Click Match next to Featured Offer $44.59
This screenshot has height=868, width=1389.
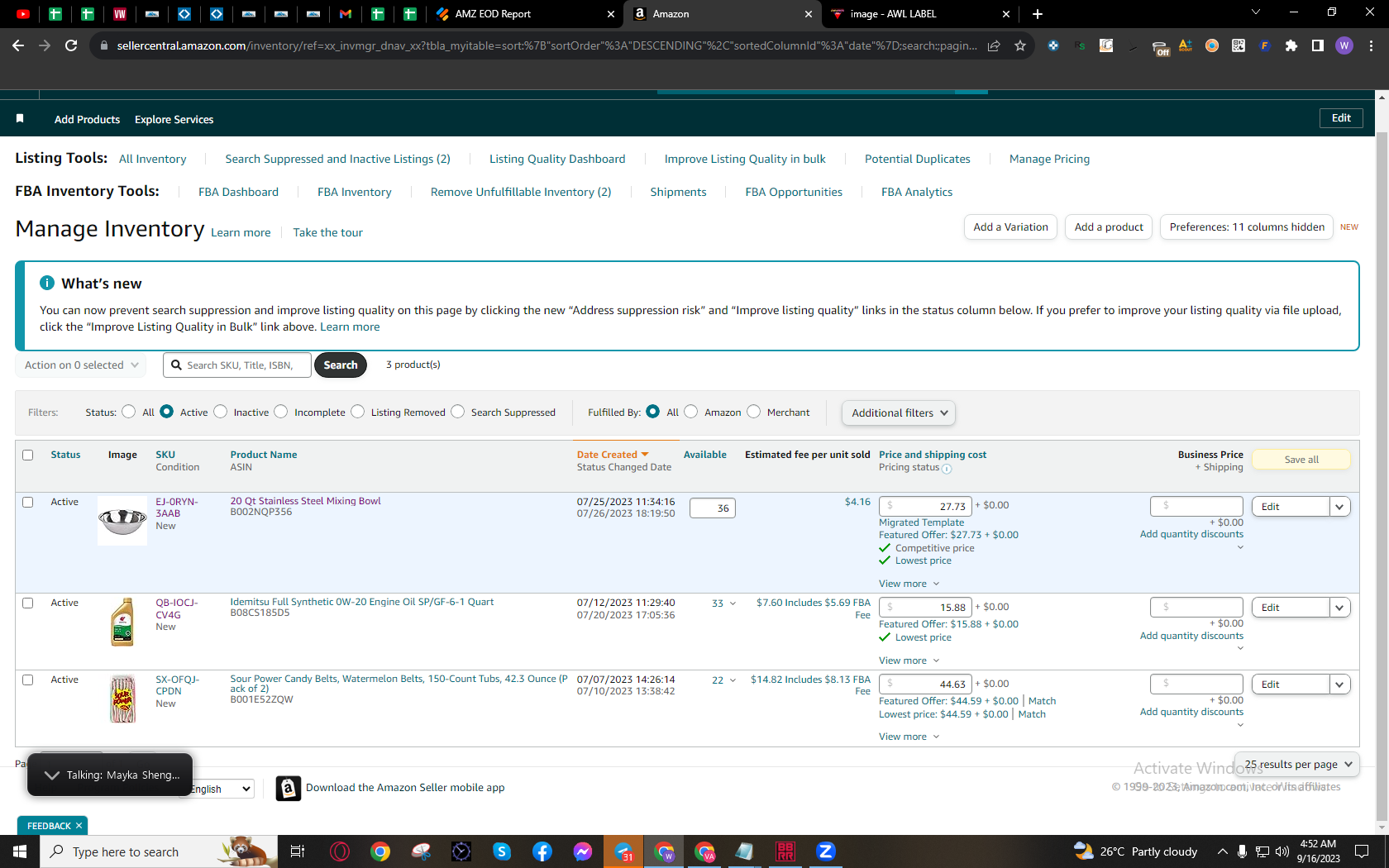pyautogui.click(x=1042, y=701)
